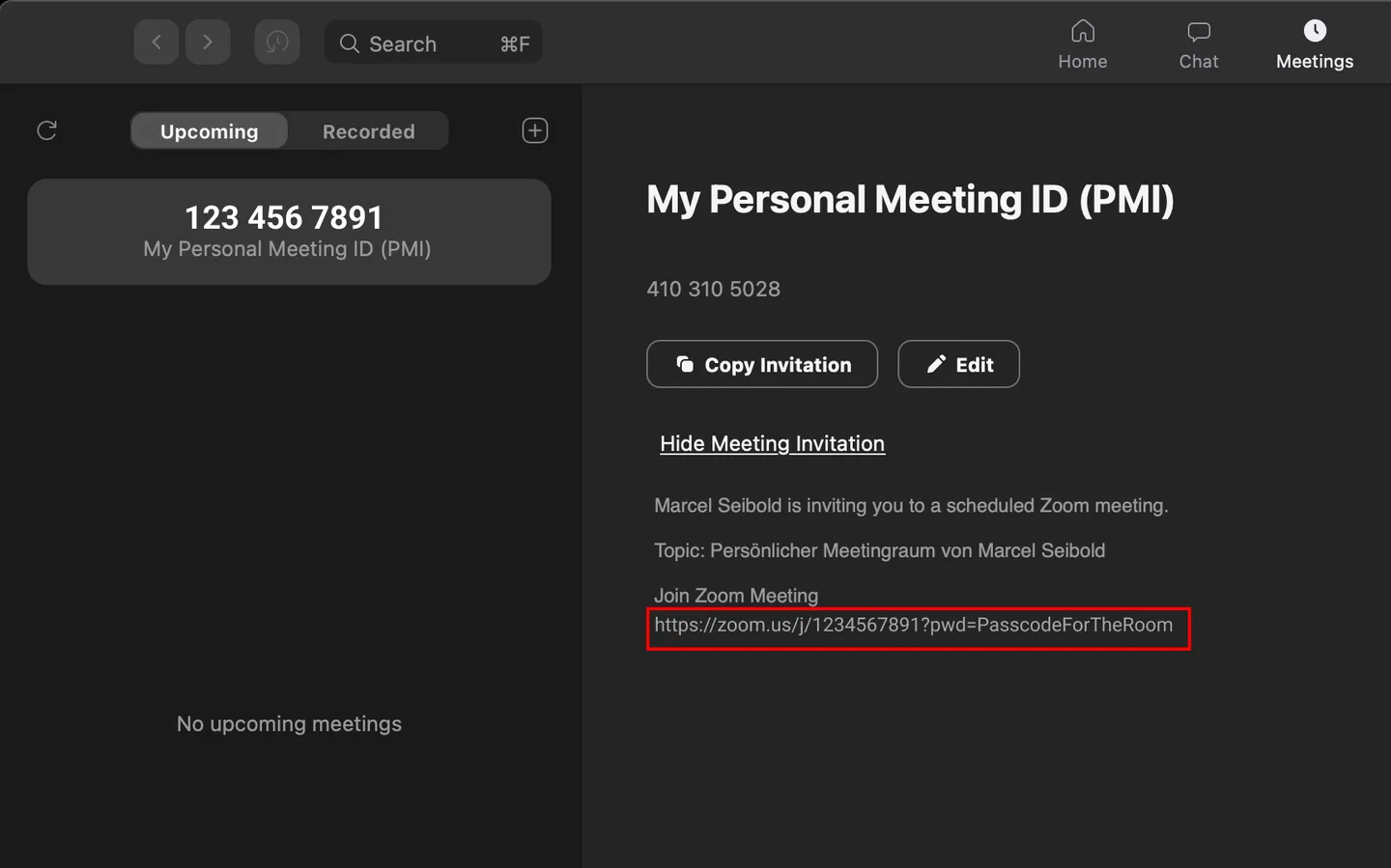Click the 'No upcoming meetings' label
The image size is (1391, 868).
tap(289, 723)
